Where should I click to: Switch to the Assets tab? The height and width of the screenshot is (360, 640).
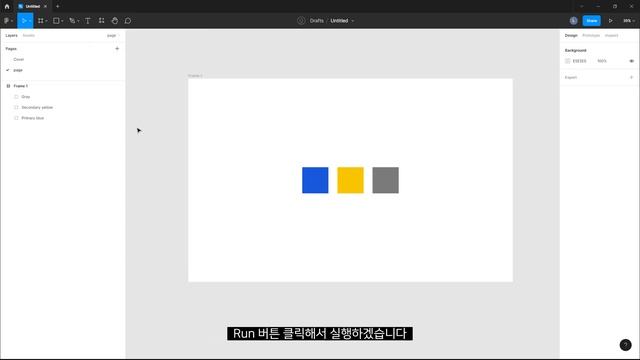(29, 36)
